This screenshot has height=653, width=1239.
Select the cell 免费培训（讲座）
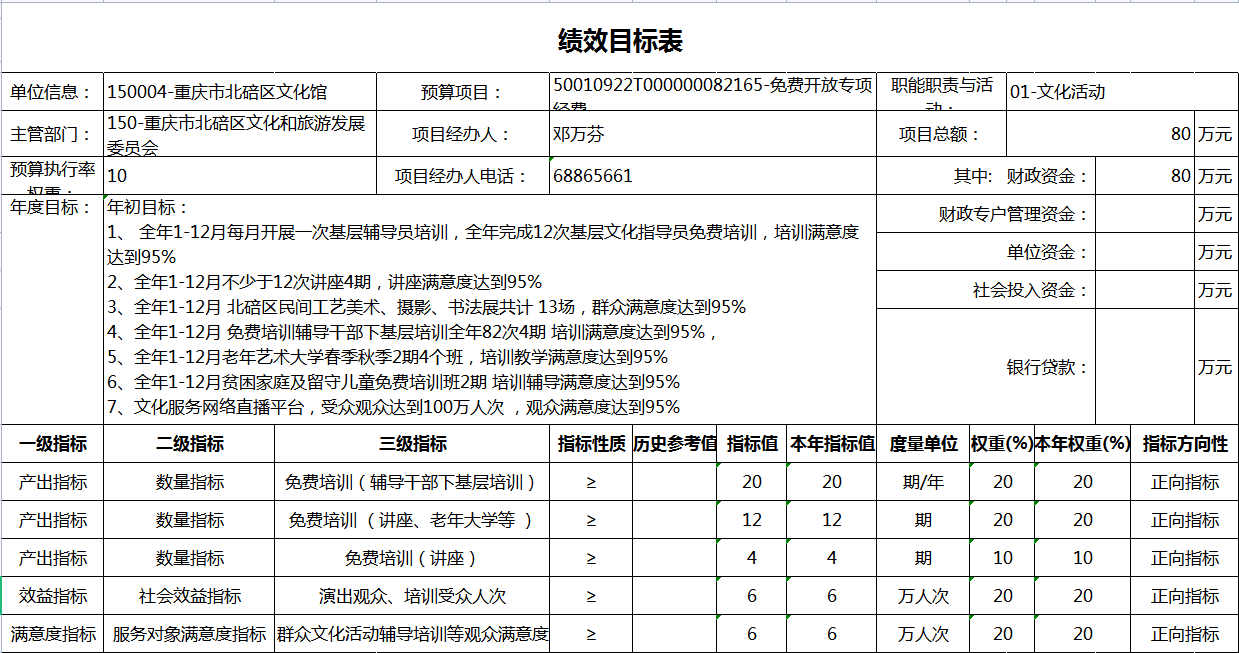(412, 558)
